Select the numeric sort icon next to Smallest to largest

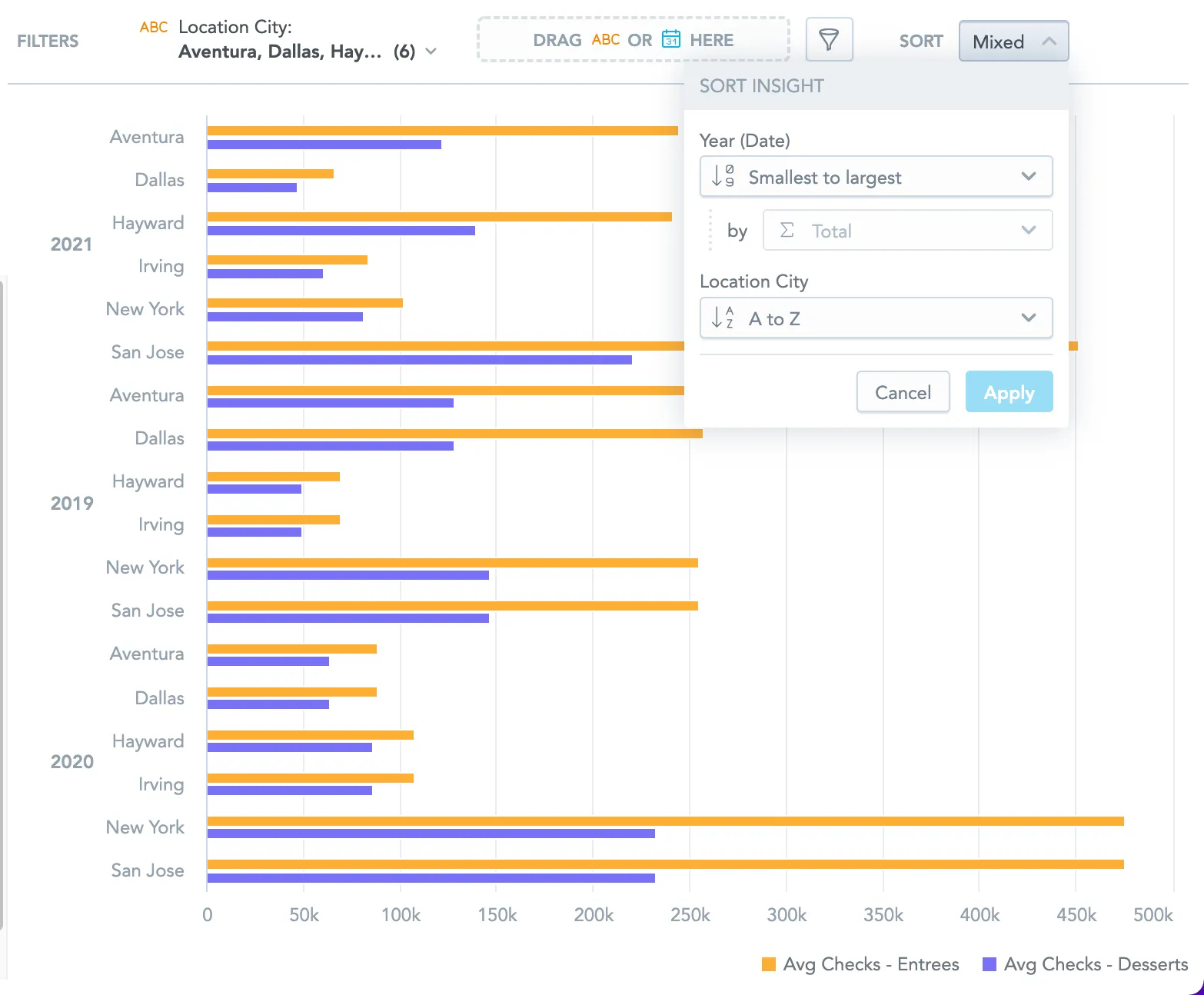[x=721, y=176]
